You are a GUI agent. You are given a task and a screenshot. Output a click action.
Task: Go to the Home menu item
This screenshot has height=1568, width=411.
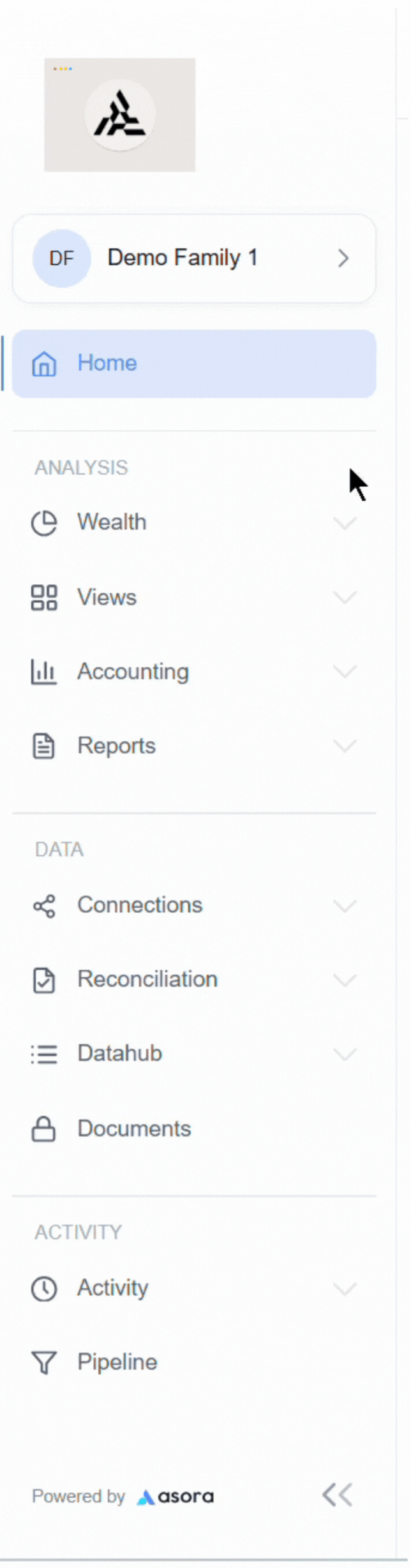tap(194, 364)
